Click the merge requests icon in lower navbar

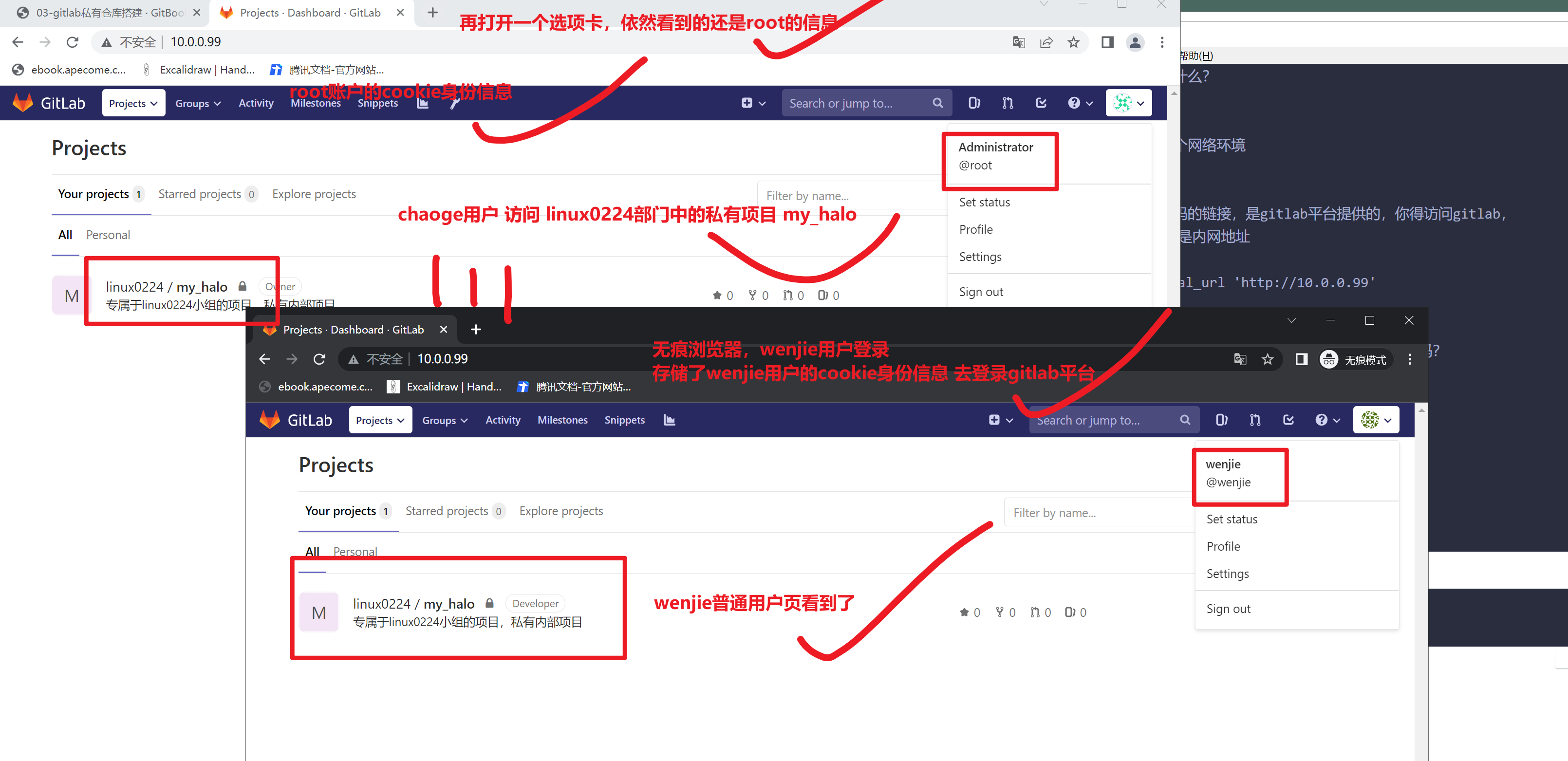1254,420
